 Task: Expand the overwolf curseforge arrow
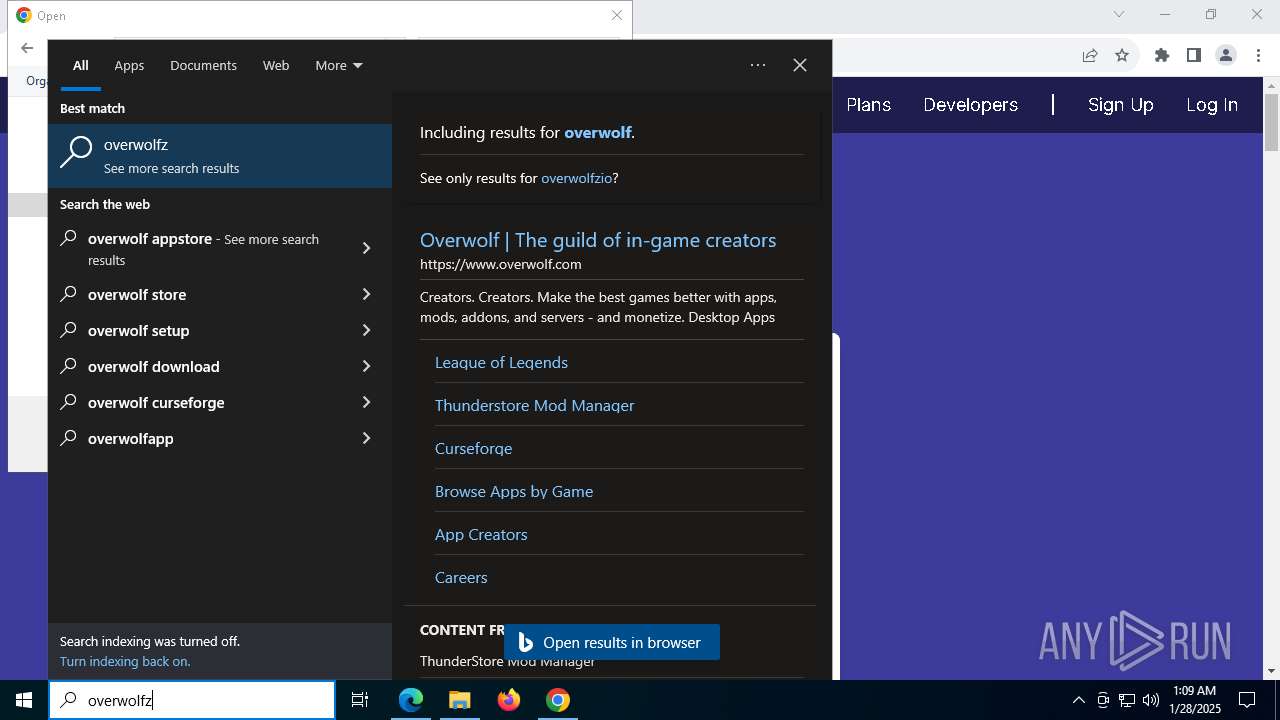[366, 402]
